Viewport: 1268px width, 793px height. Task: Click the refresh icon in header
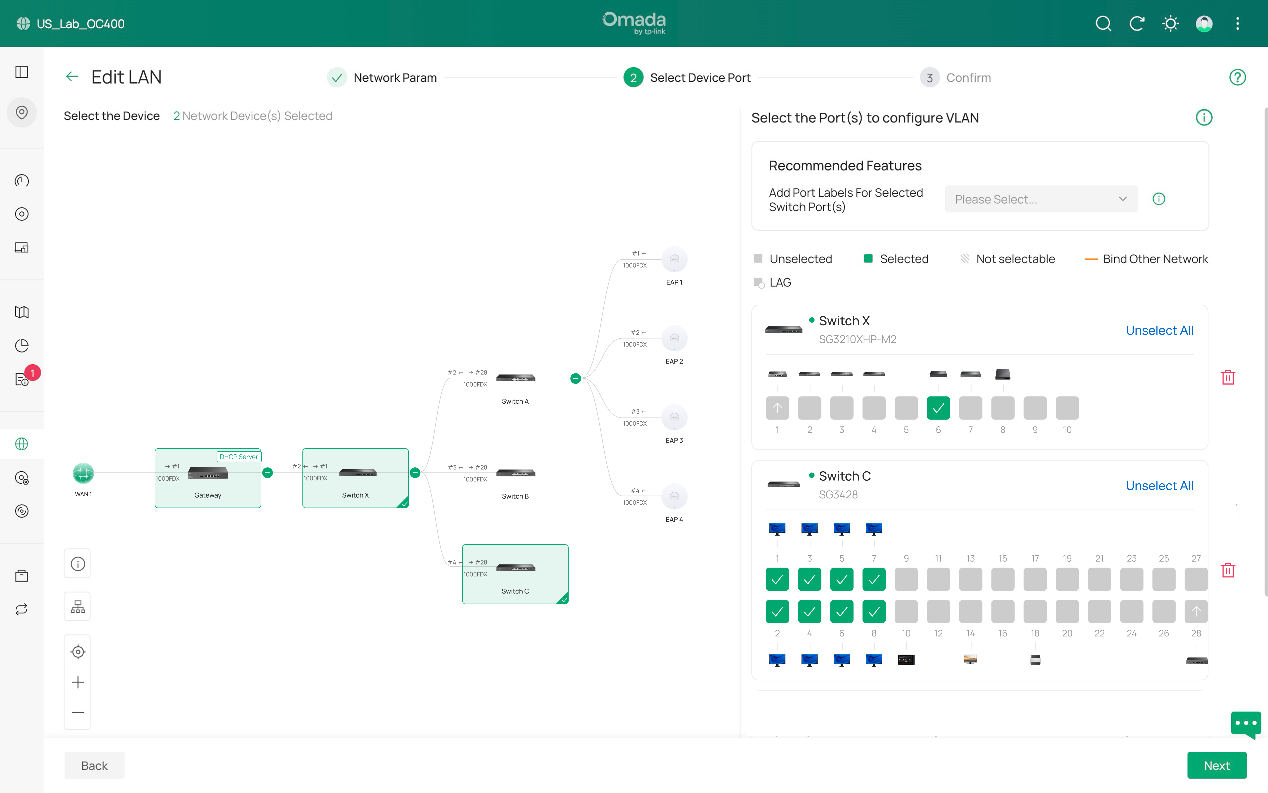1137,24
